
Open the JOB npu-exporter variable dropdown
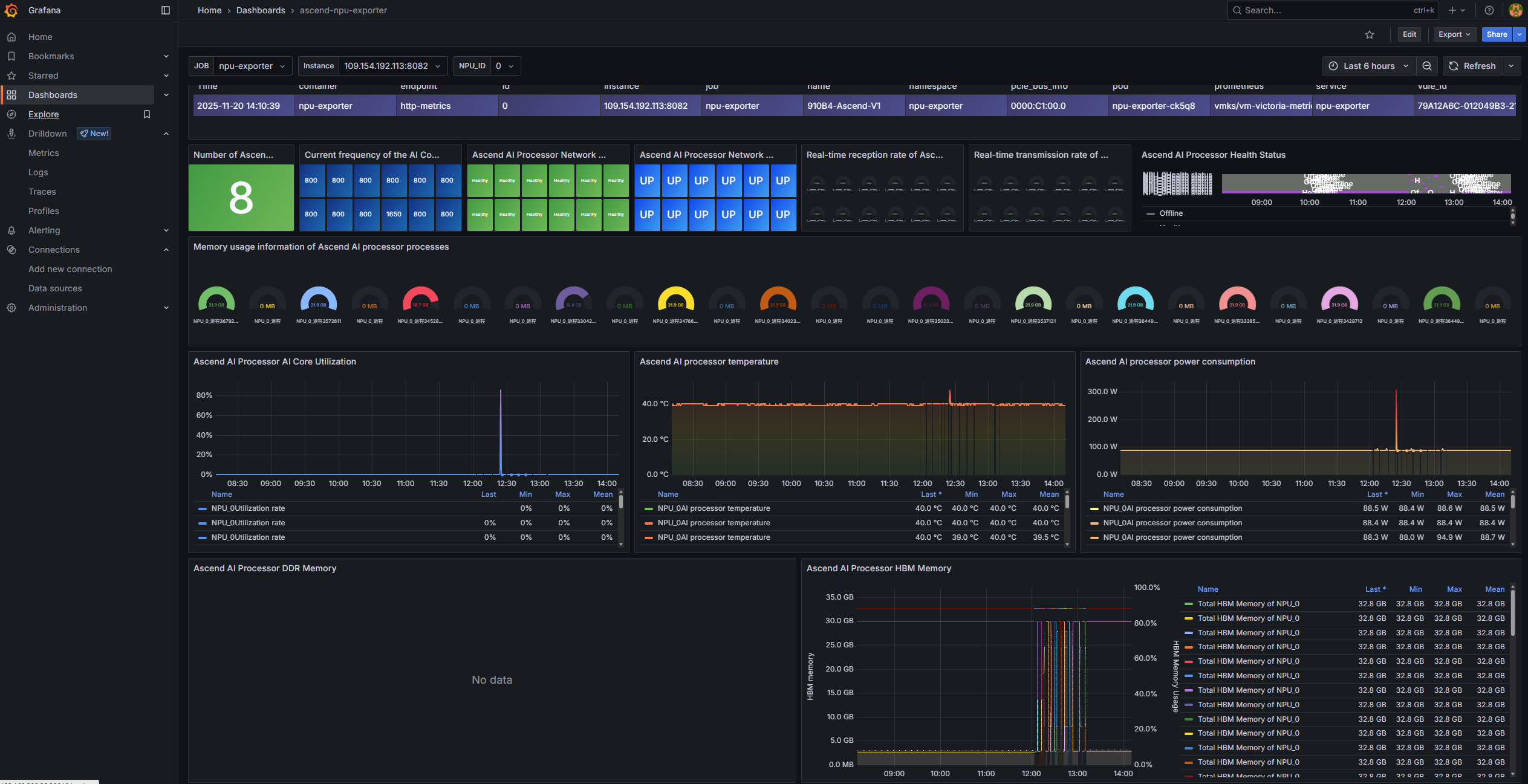(x=251, y=66)
